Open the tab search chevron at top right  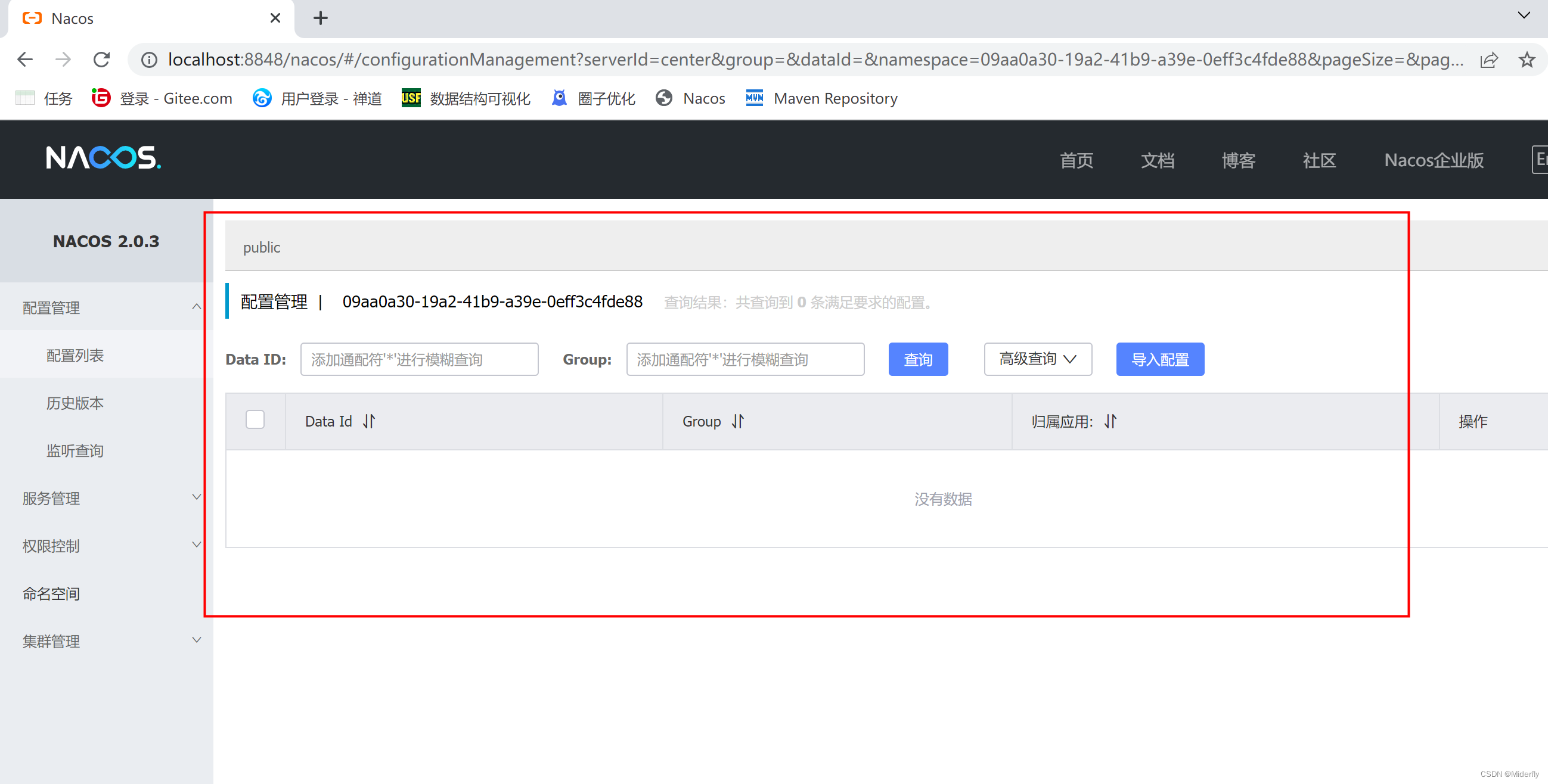coord(1524,15)
